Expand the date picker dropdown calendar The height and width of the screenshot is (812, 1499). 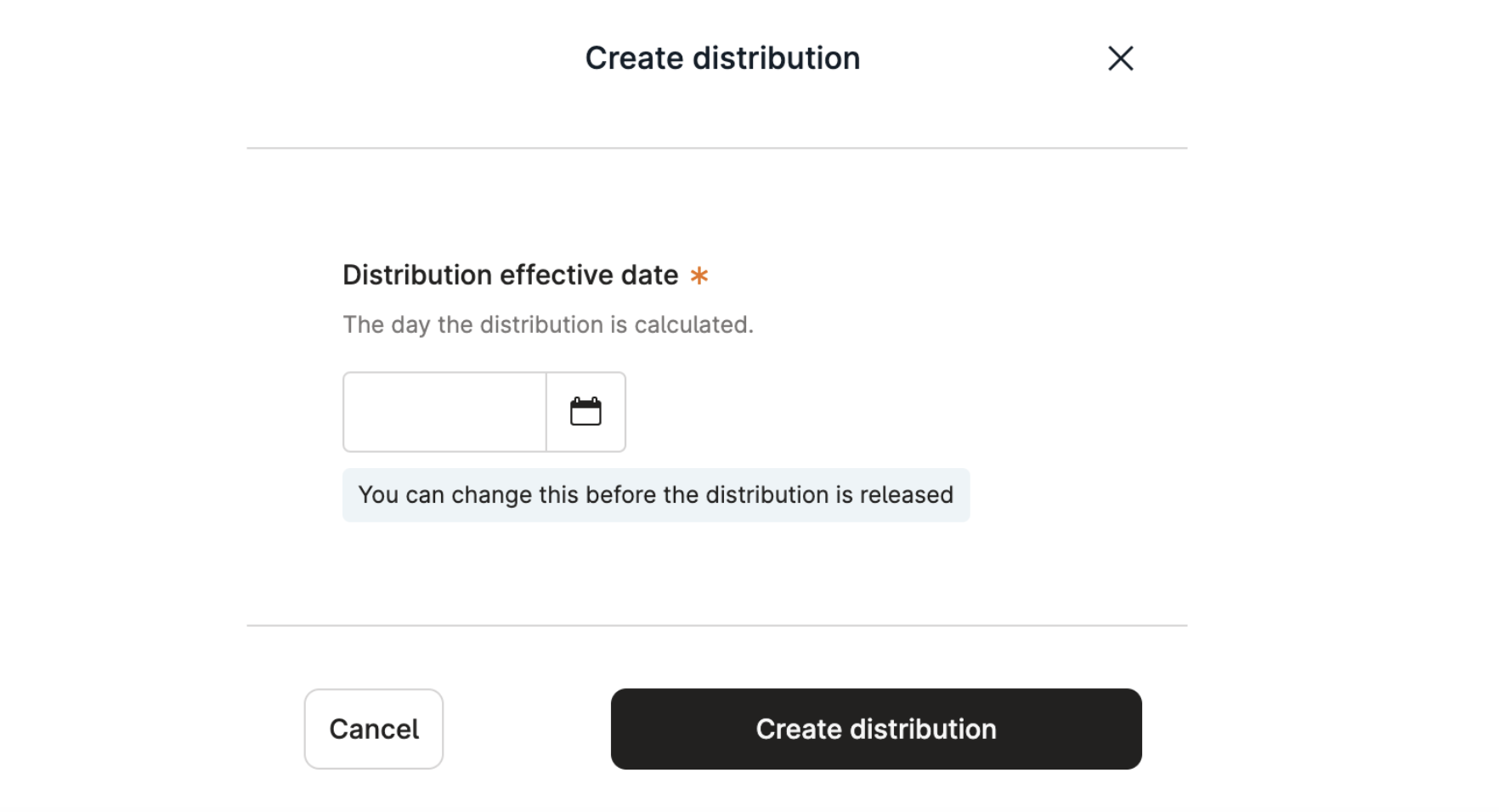(585, 412)
